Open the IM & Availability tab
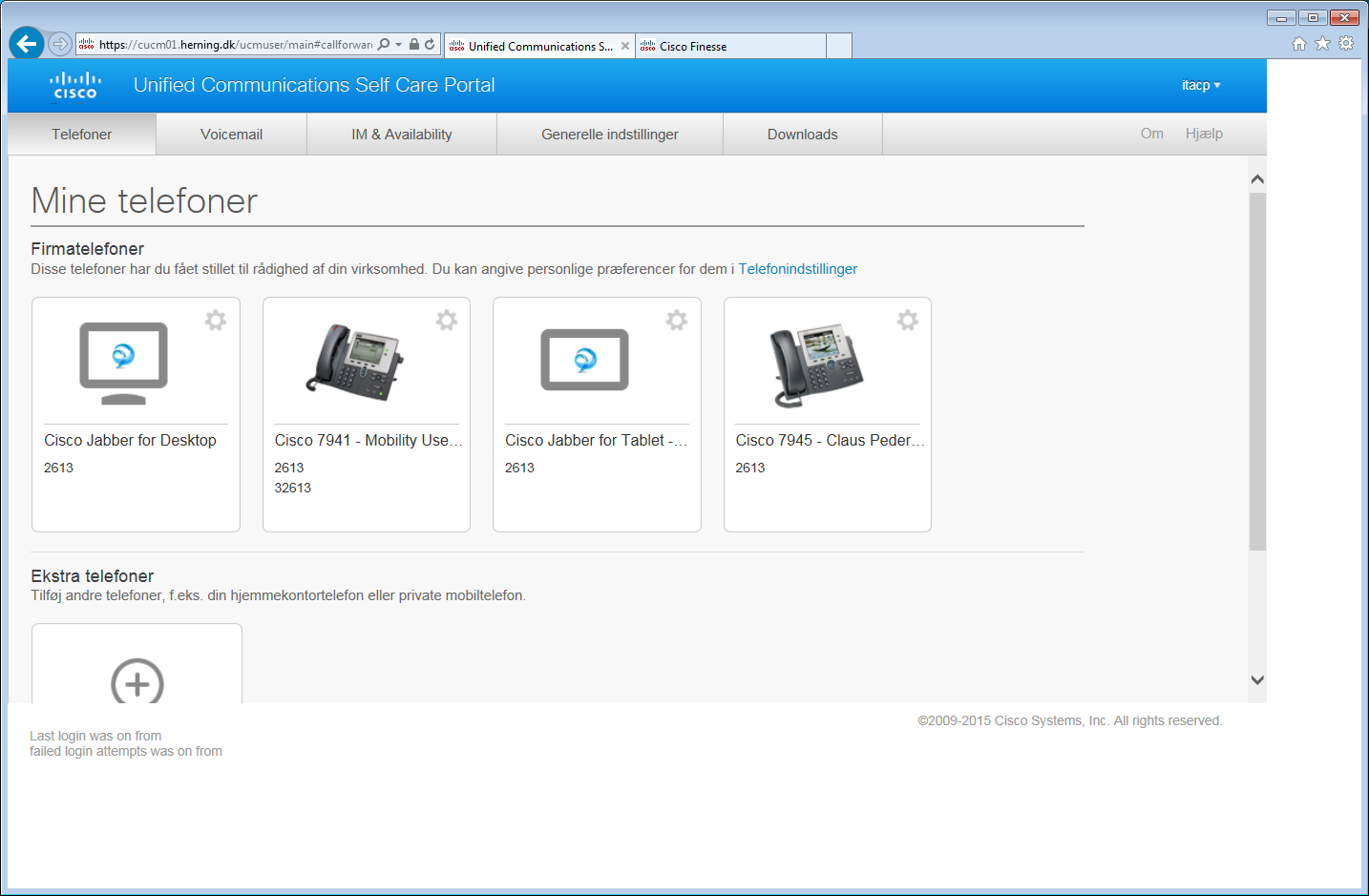The width and height of the screenshot is (1369, 896). pos(402,135)
